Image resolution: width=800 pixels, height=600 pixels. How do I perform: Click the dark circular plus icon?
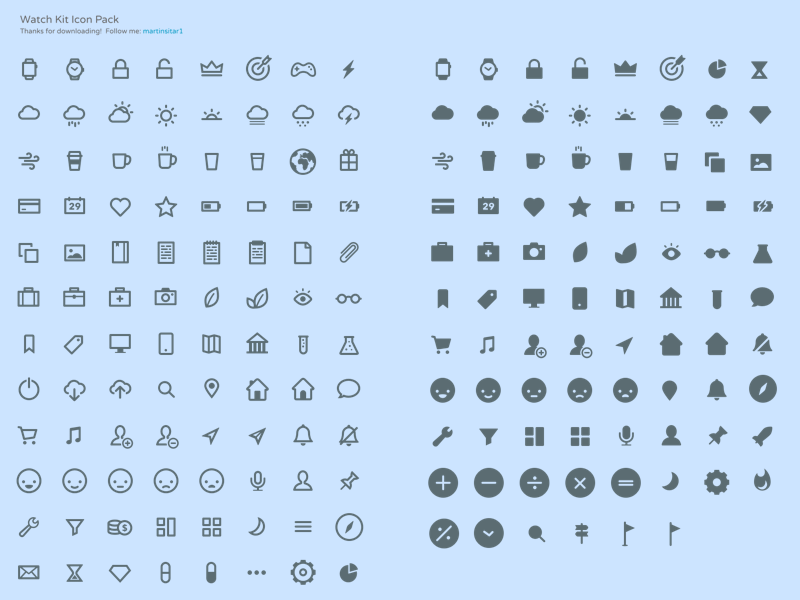click(442, 482)
